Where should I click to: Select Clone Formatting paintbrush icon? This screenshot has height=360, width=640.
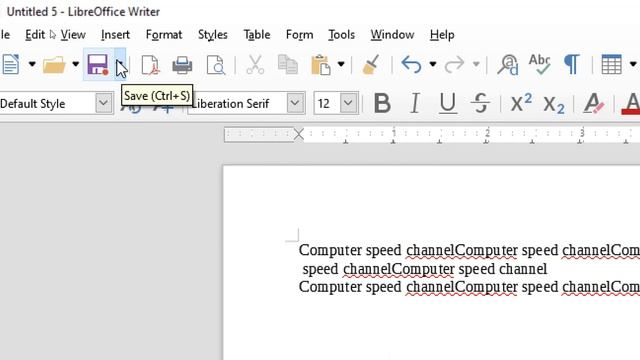click(371, 64)
